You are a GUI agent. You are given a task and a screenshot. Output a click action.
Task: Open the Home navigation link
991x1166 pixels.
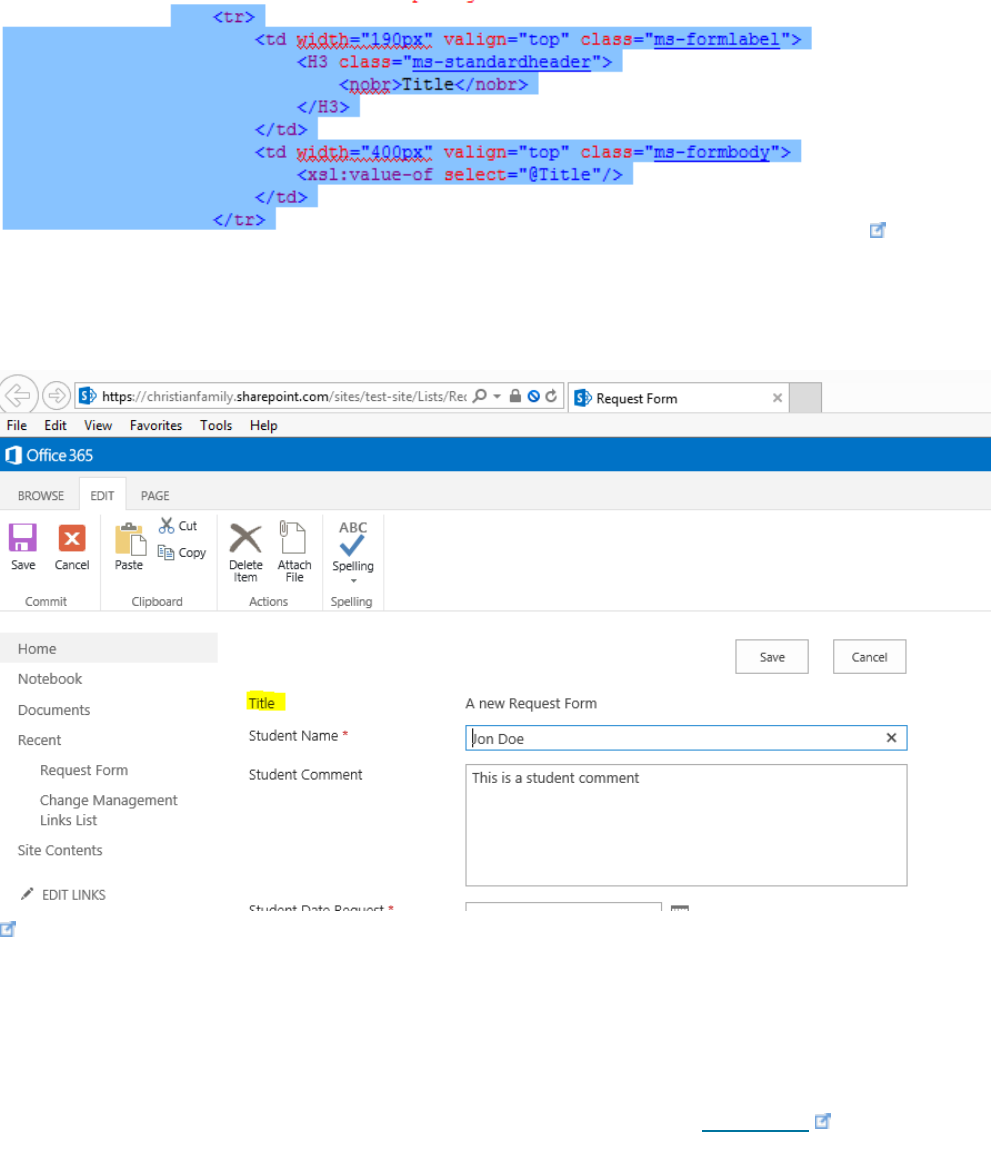click(x=37, y=648)
